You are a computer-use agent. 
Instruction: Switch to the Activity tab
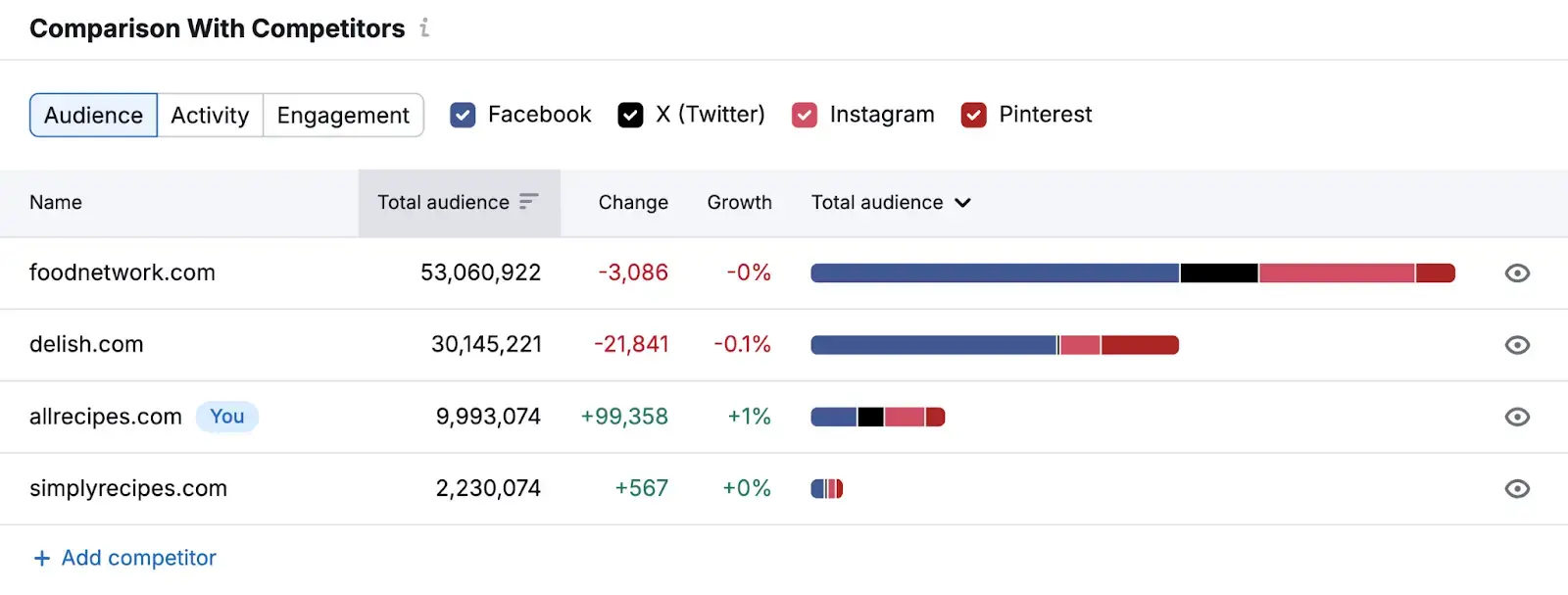(x=209, y=115)
